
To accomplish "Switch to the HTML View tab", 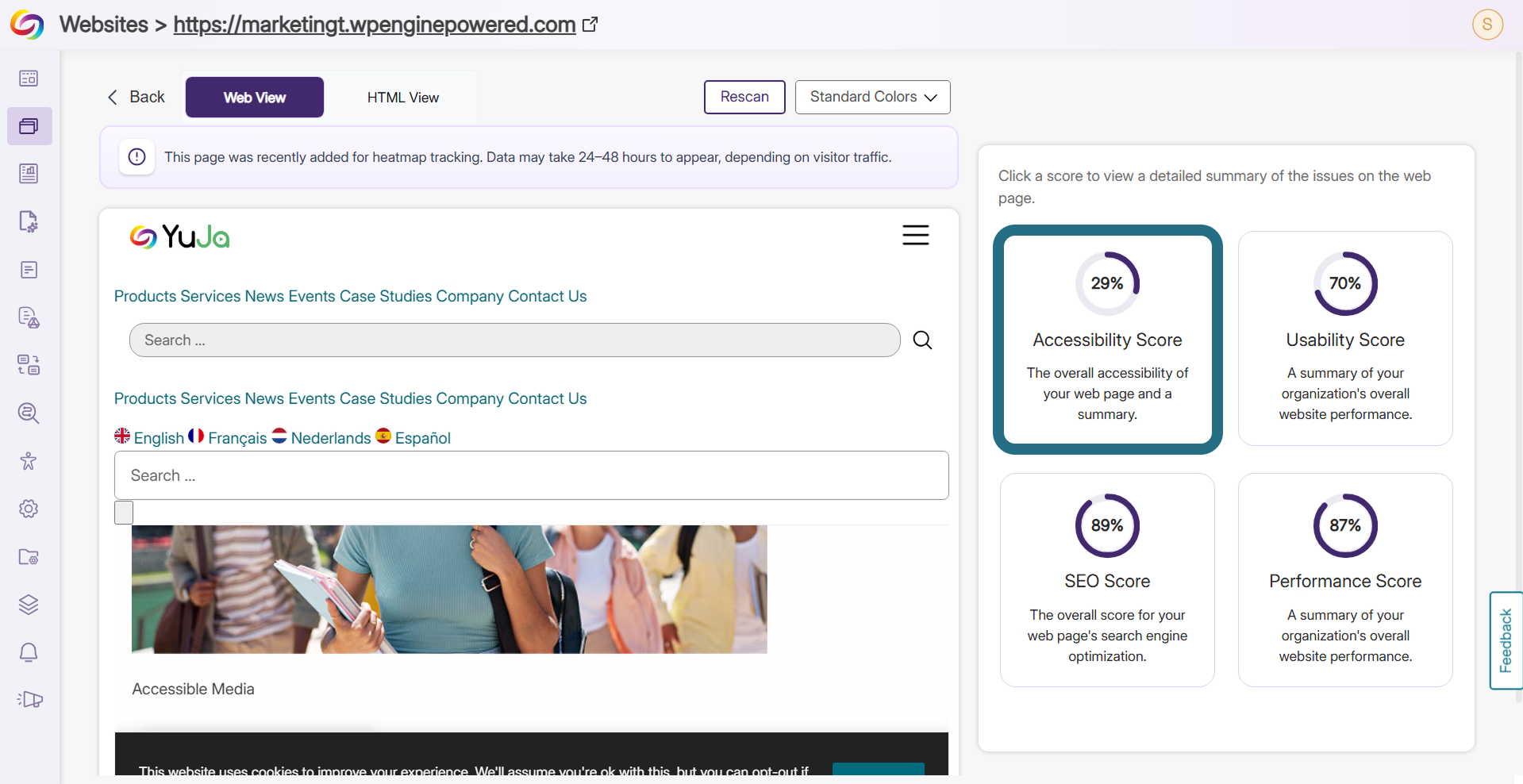I will point(403,98).
